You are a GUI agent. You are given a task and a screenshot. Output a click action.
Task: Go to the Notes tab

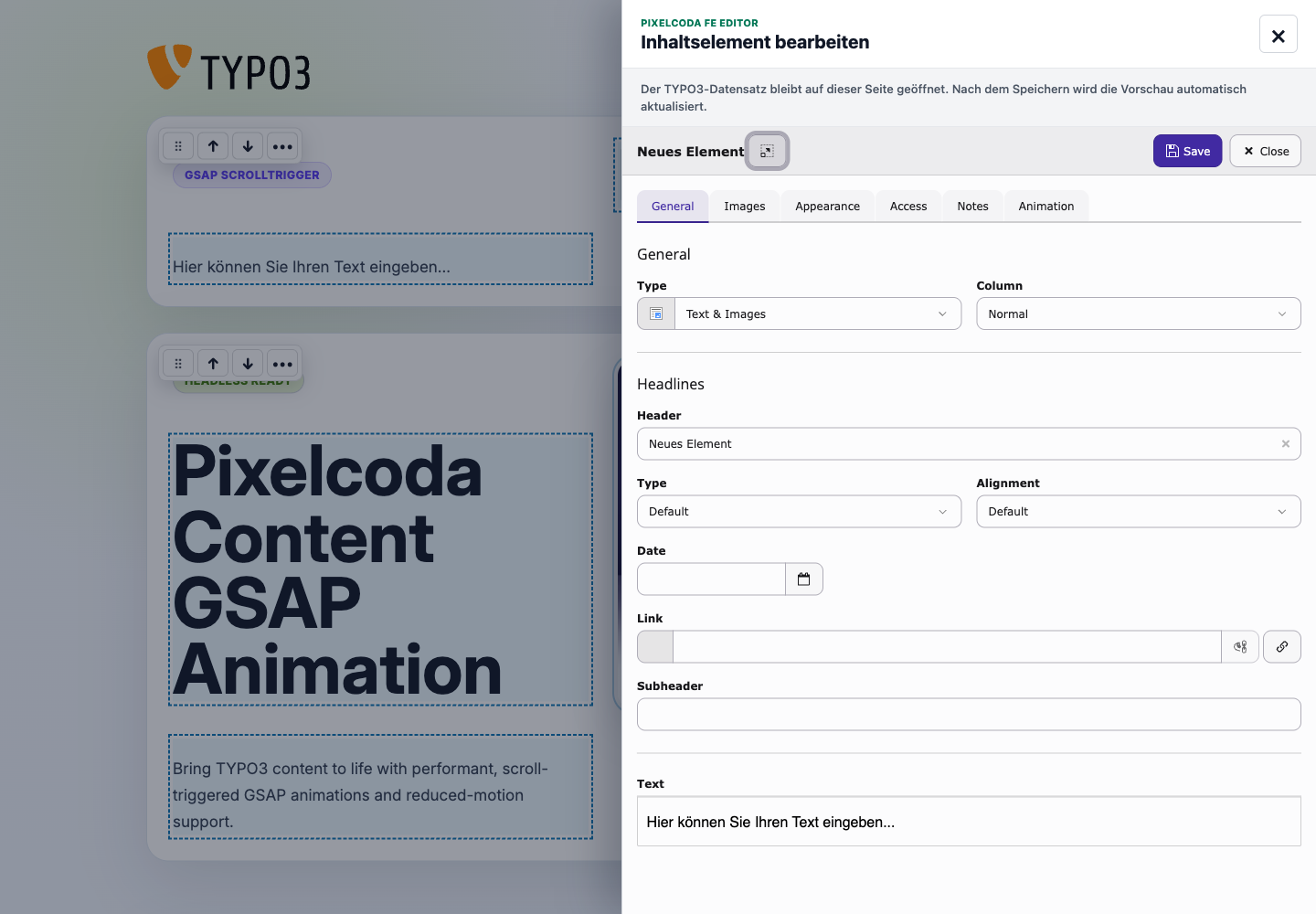pyautogui.click(x=972, y=206)
